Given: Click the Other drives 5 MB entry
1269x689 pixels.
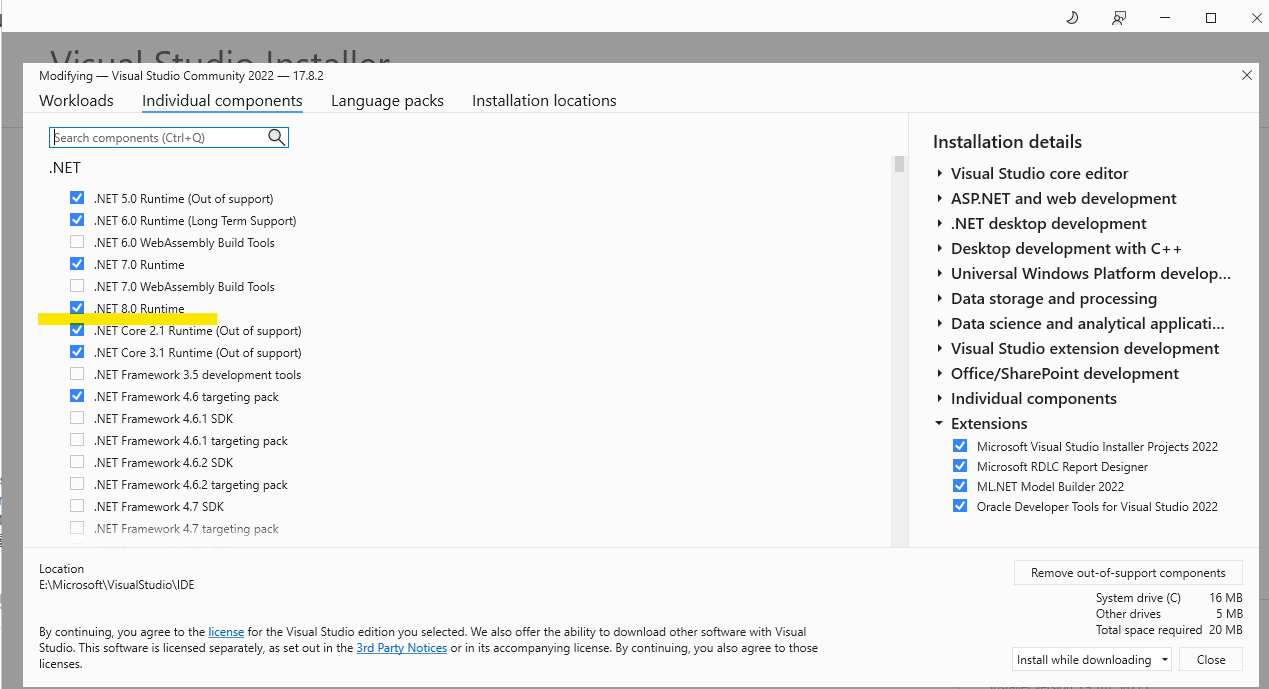Looking at the screenshot, I should 1169,614.
